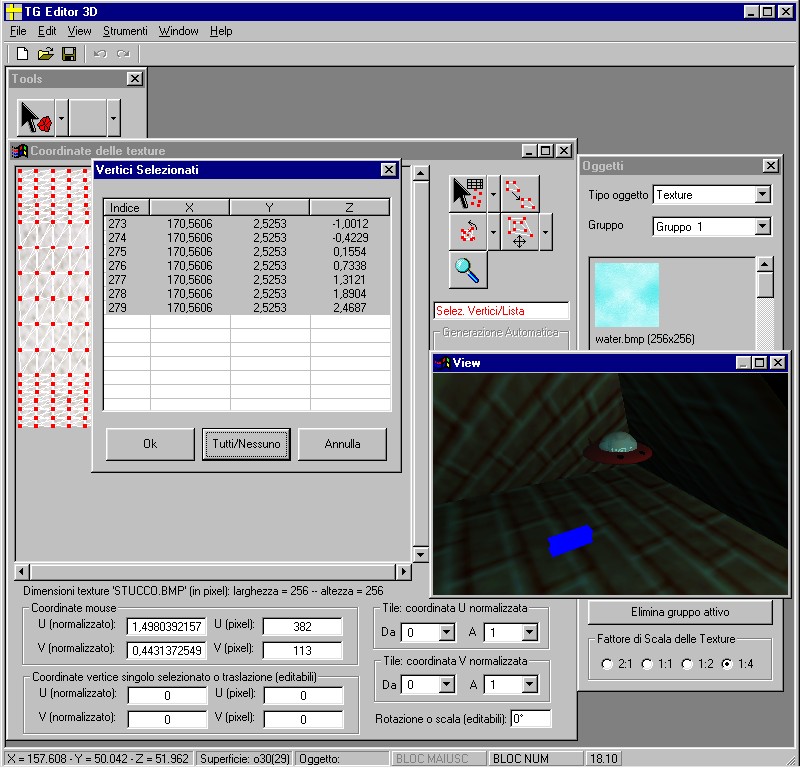Open the Tile U 'Da' value dropdown
800x768 pixels.
(445, 632)
